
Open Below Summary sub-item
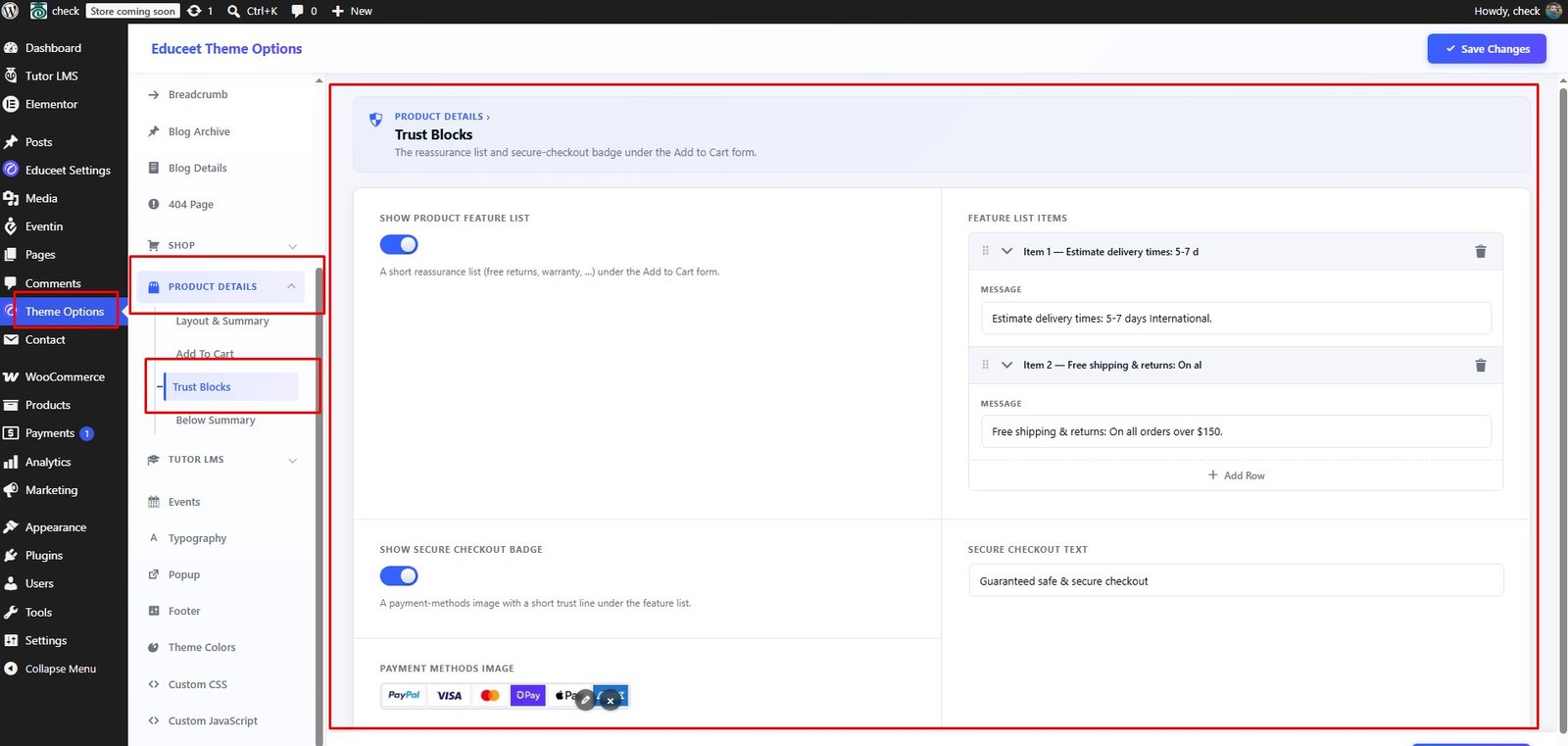(x=216, y=420)
